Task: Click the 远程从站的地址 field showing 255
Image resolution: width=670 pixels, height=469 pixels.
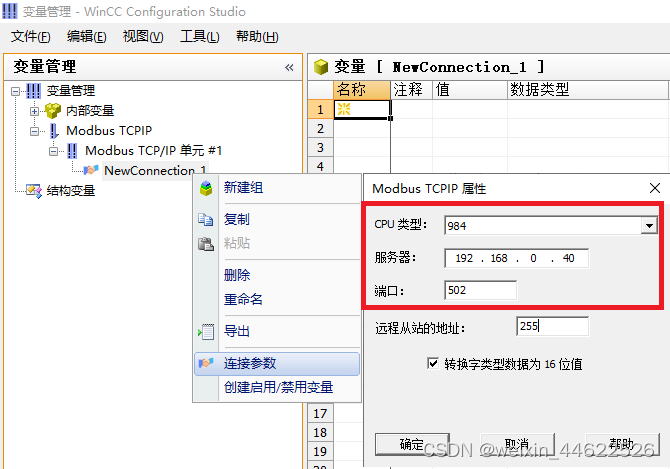Action: tap(552, 326)
